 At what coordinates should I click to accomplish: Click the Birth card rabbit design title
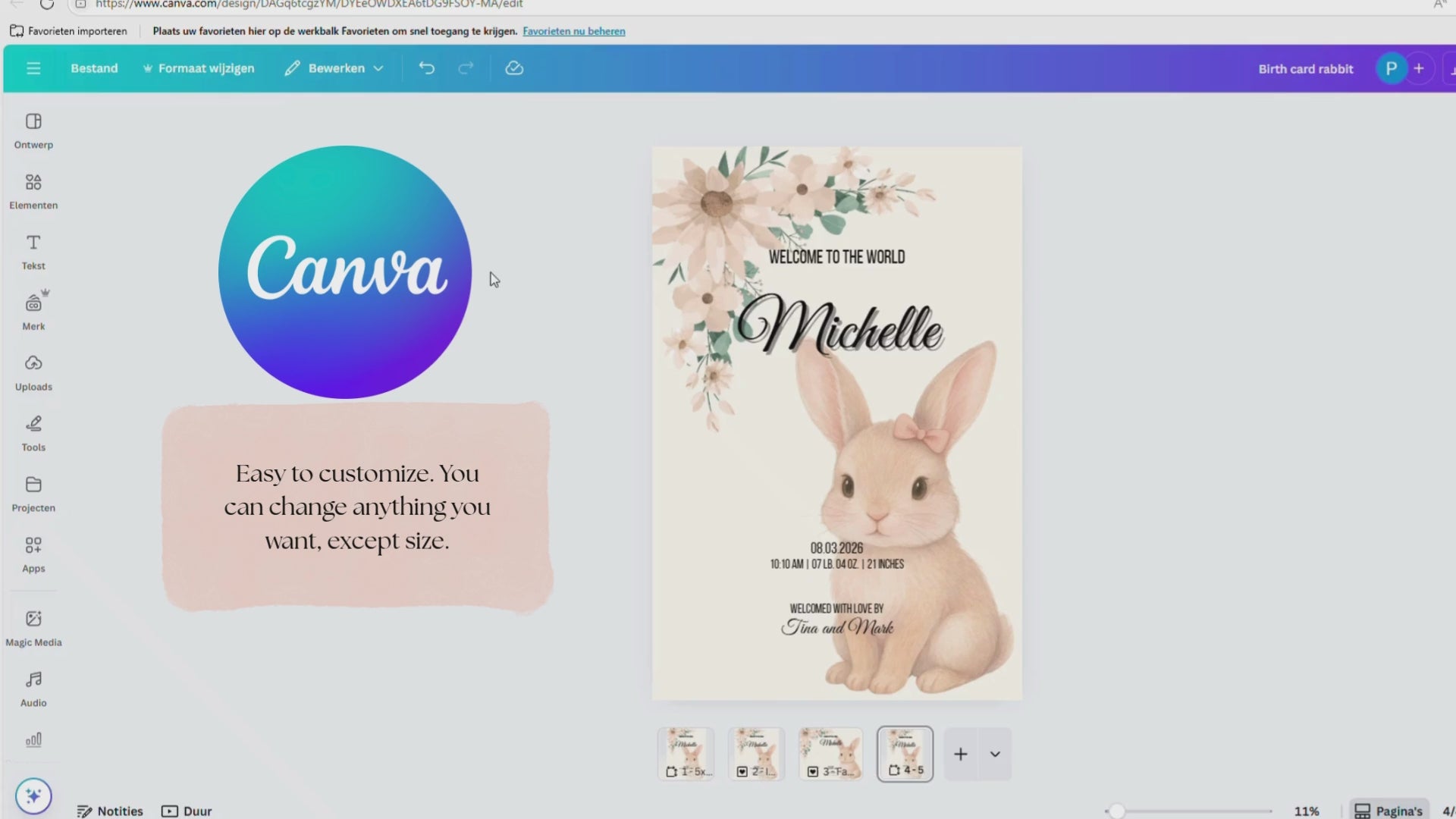1305,69
